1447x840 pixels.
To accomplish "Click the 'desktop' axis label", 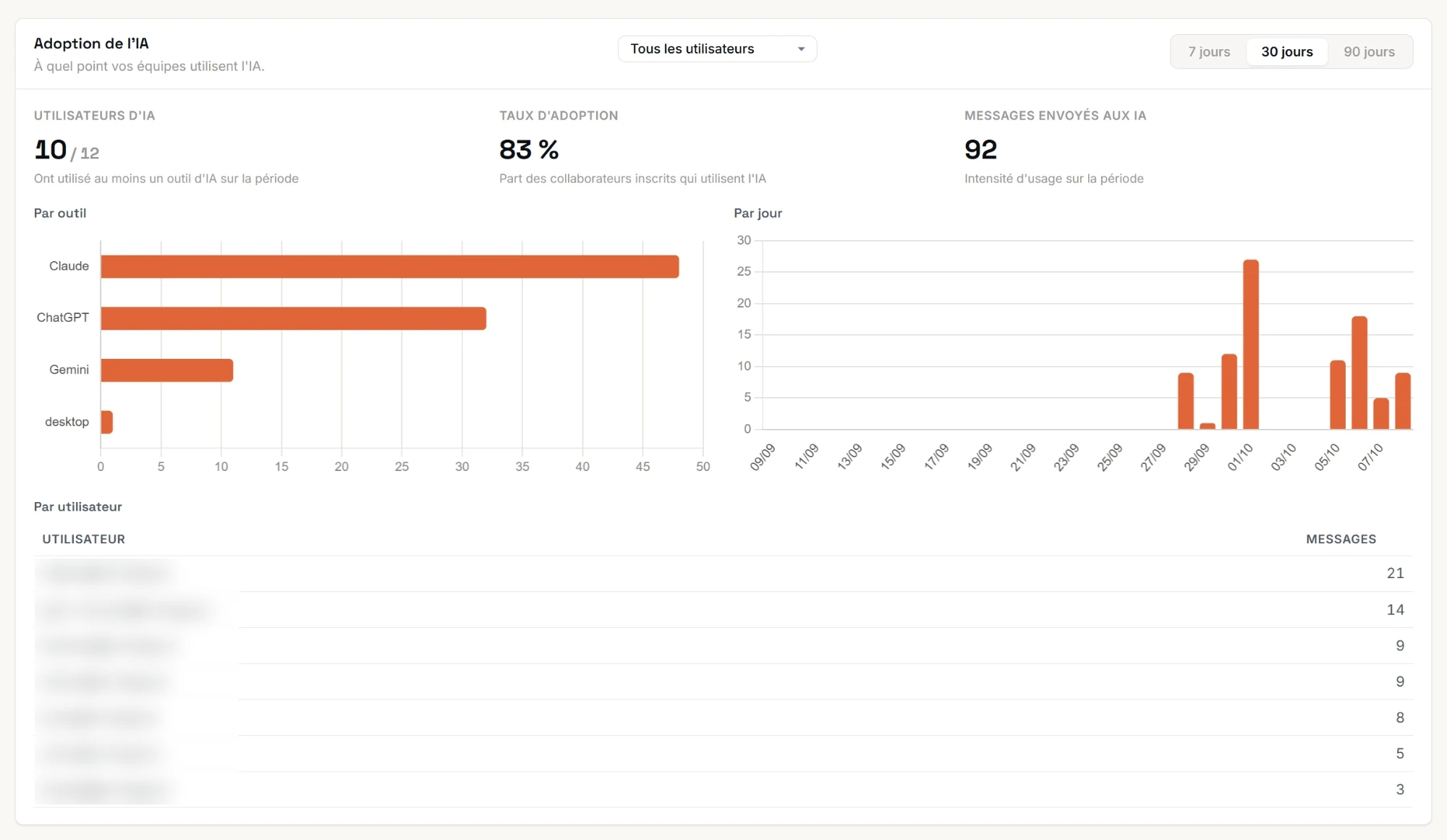I will coord(67,422).
